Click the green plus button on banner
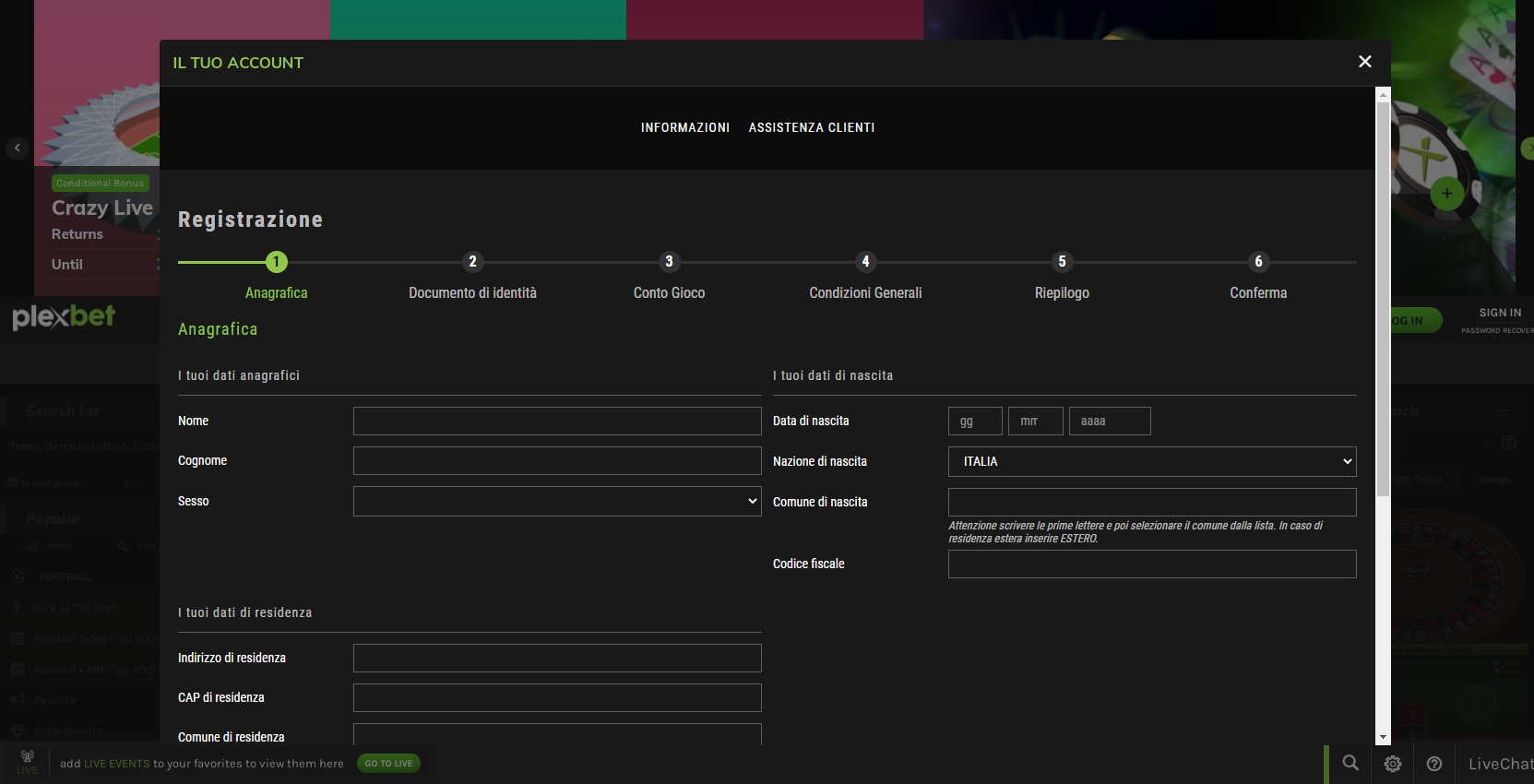 (x=1446, y=194)
